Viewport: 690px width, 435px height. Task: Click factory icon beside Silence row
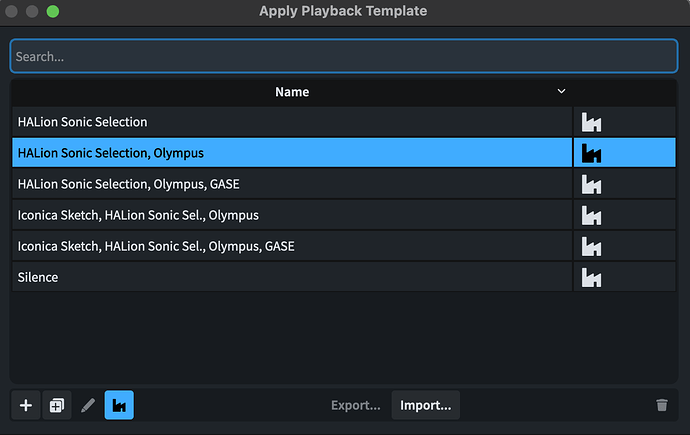(x=591, y=277)
